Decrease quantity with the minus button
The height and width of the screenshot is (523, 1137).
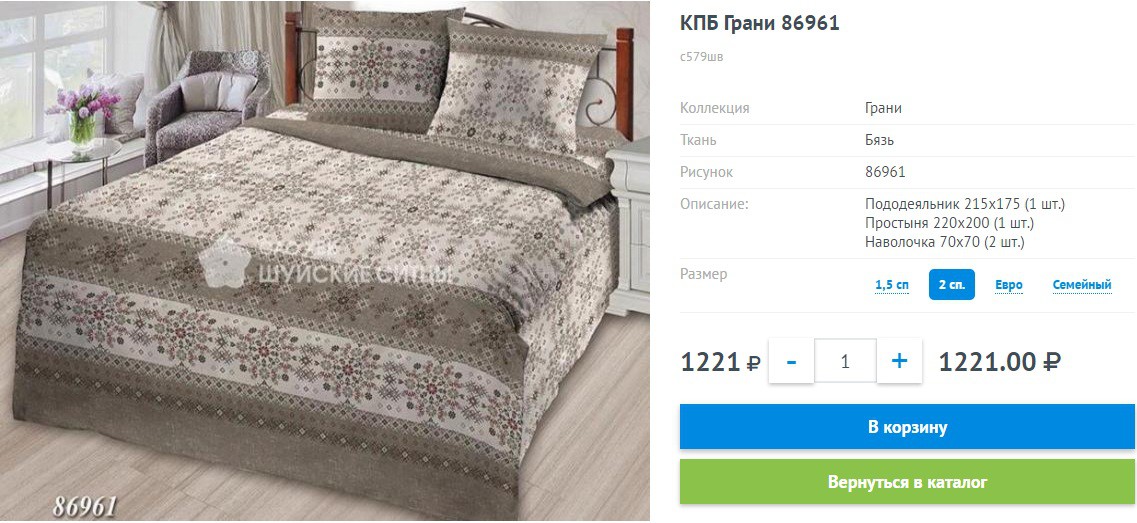point(791,361)
